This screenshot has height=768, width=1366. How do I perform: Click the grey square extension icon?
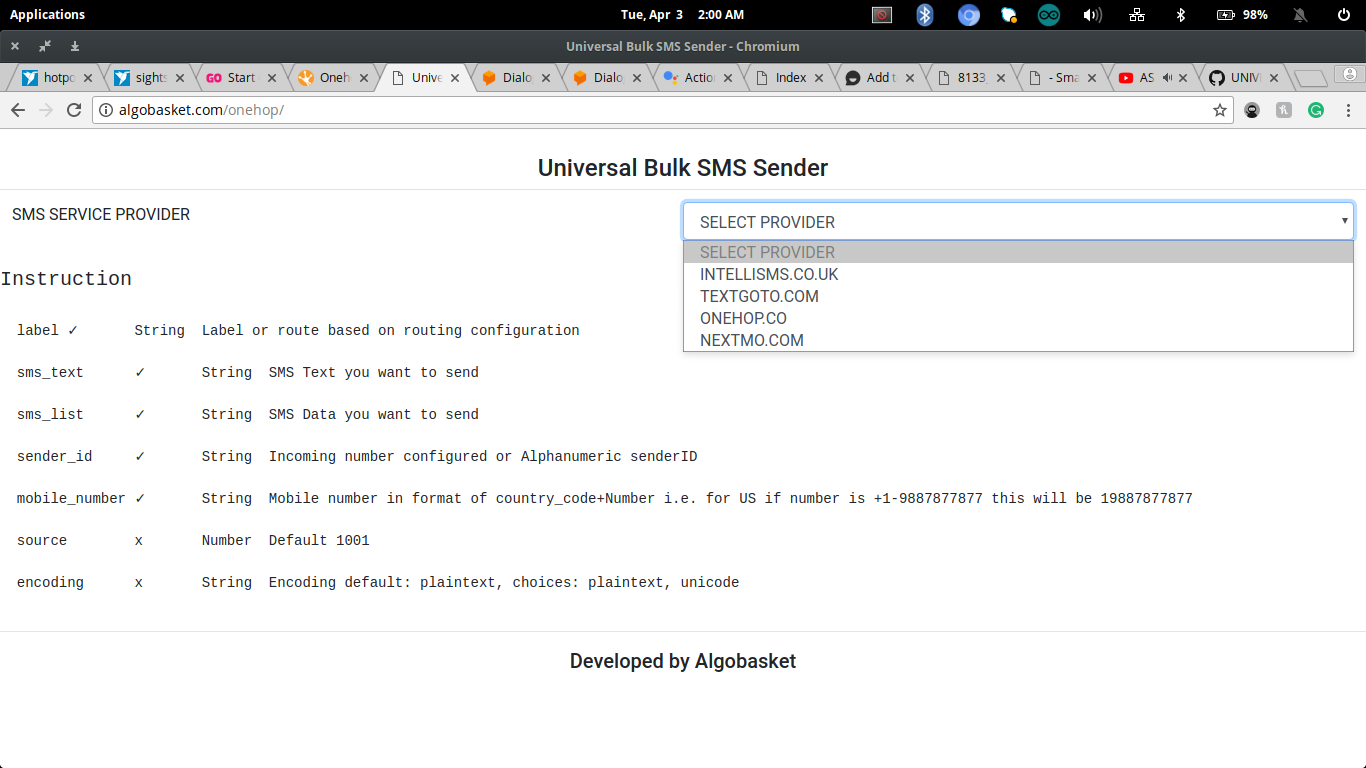pos(1284,110)
